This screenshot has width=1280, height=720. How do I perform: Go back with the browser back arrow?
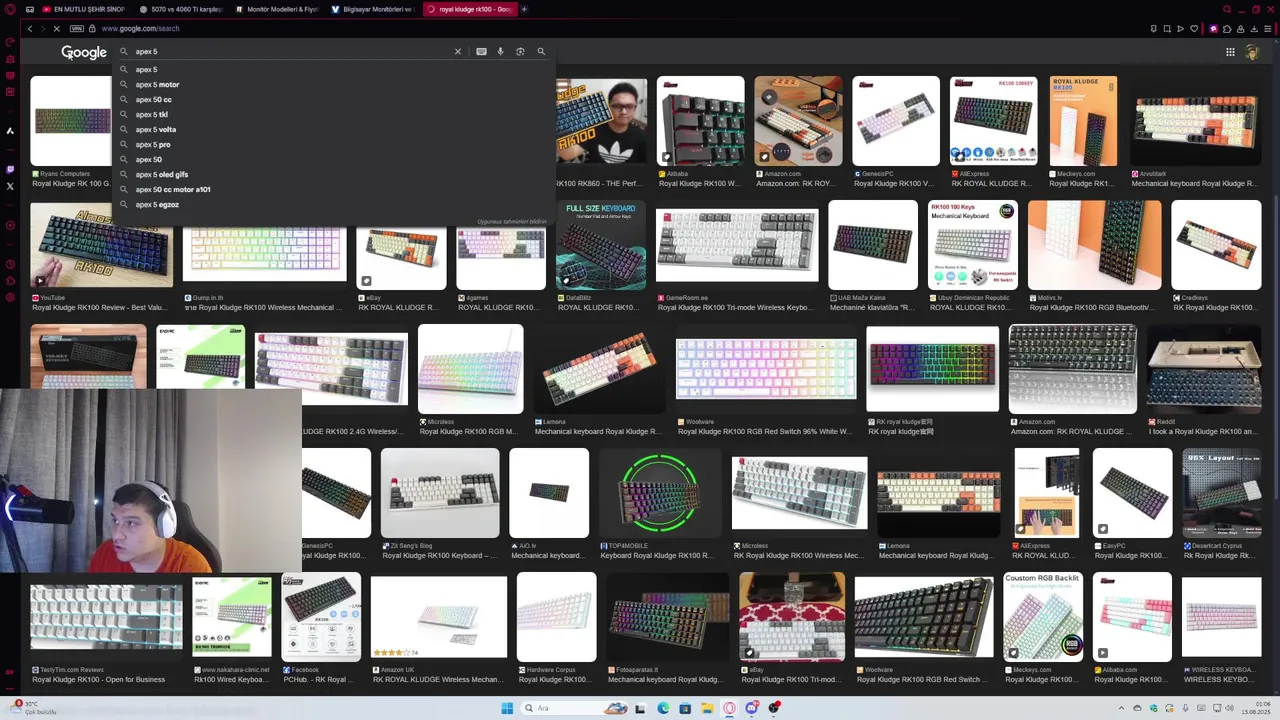[x=30, y=29]
